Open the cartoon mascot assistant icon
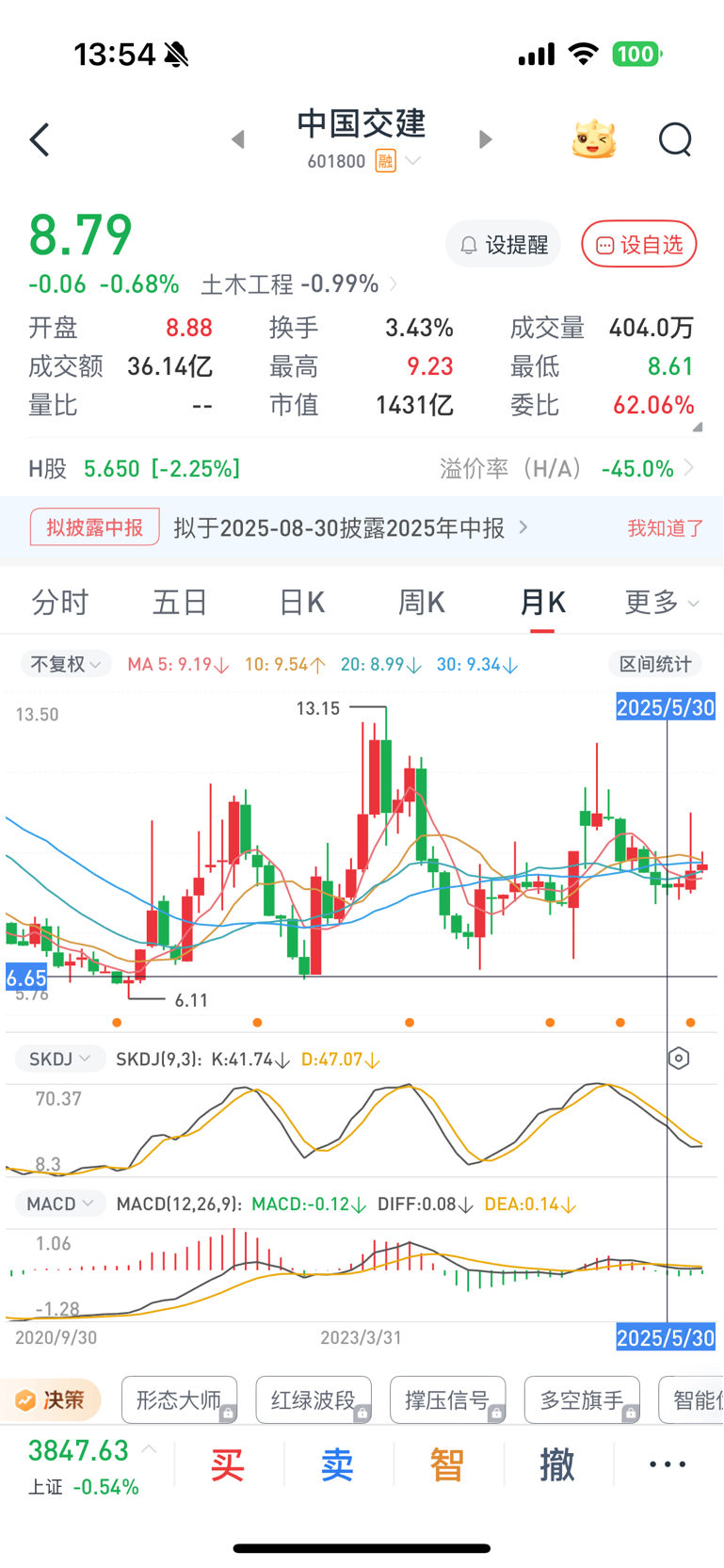Image resolution: width=724 pixels, height=1568 pixels. click(x=594, y=139)
